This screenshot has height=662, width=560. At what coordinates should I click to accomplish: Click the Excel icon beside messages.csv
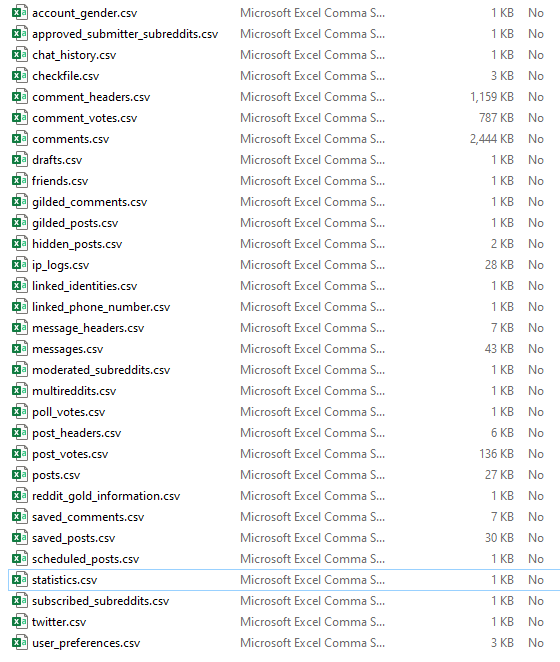[x=19, y=349]
